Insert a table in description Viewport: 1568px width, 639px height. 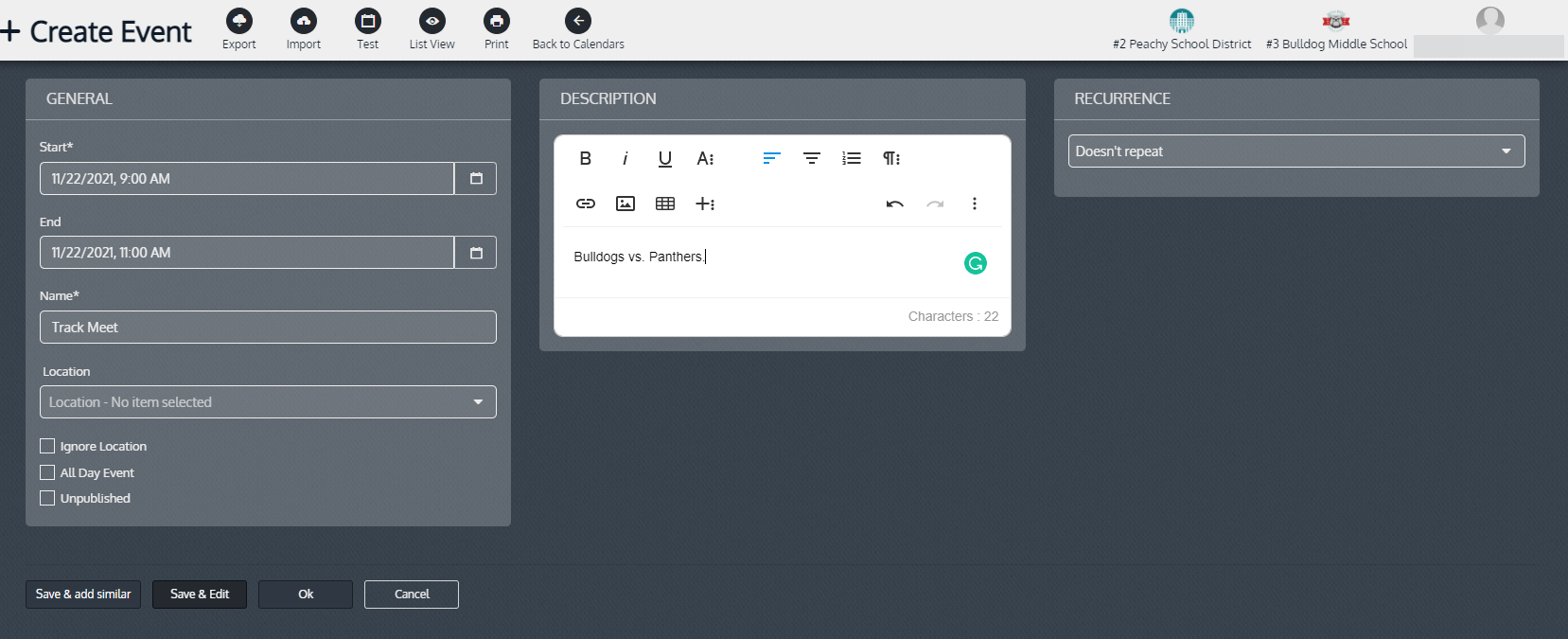coord(665,204)
